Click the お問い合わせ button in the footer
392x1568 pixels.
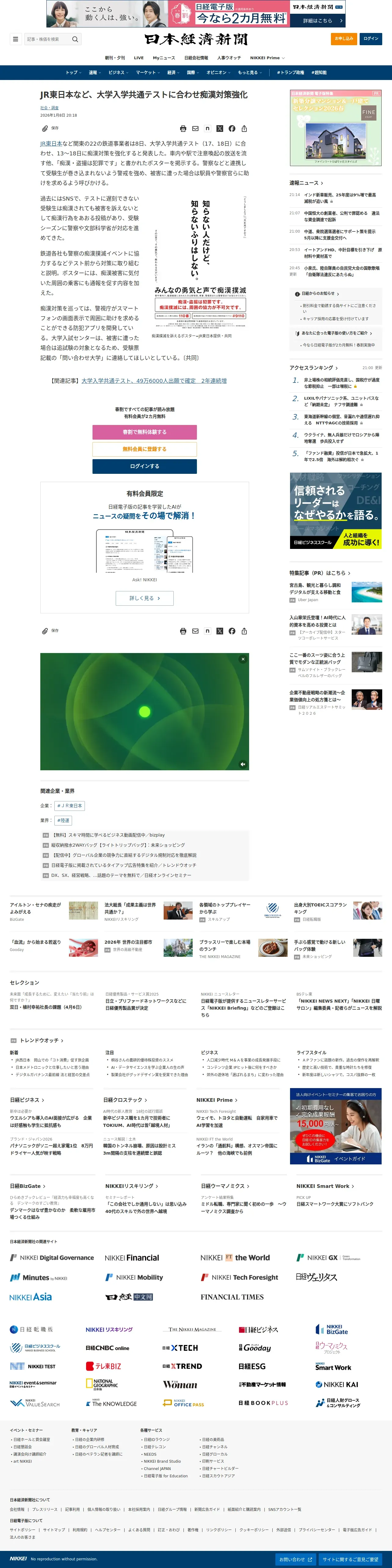[295, 1559]
